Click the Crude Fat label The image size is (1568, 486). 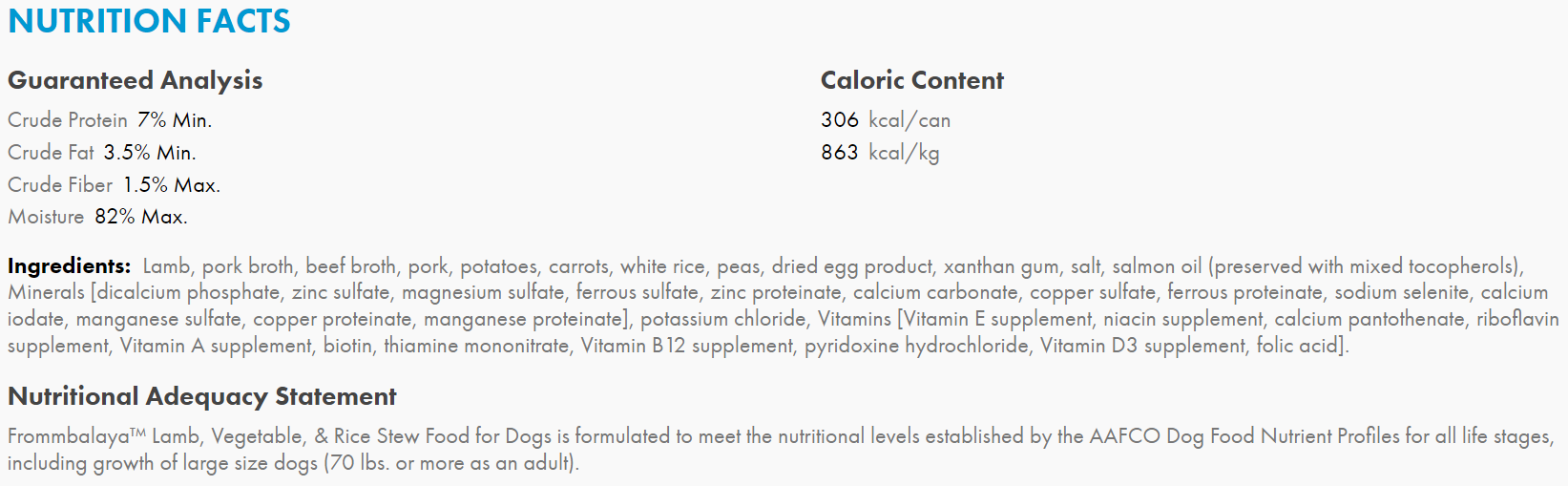pos(51,153)
